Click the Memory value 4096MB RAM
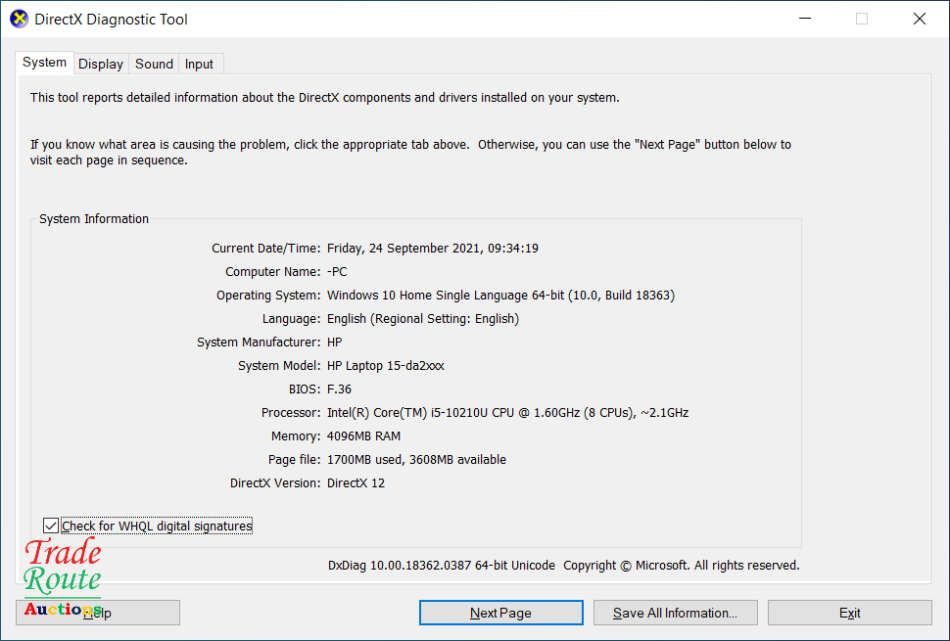The height and width of the screenshot is (641, 950). (x=364, y=436)
